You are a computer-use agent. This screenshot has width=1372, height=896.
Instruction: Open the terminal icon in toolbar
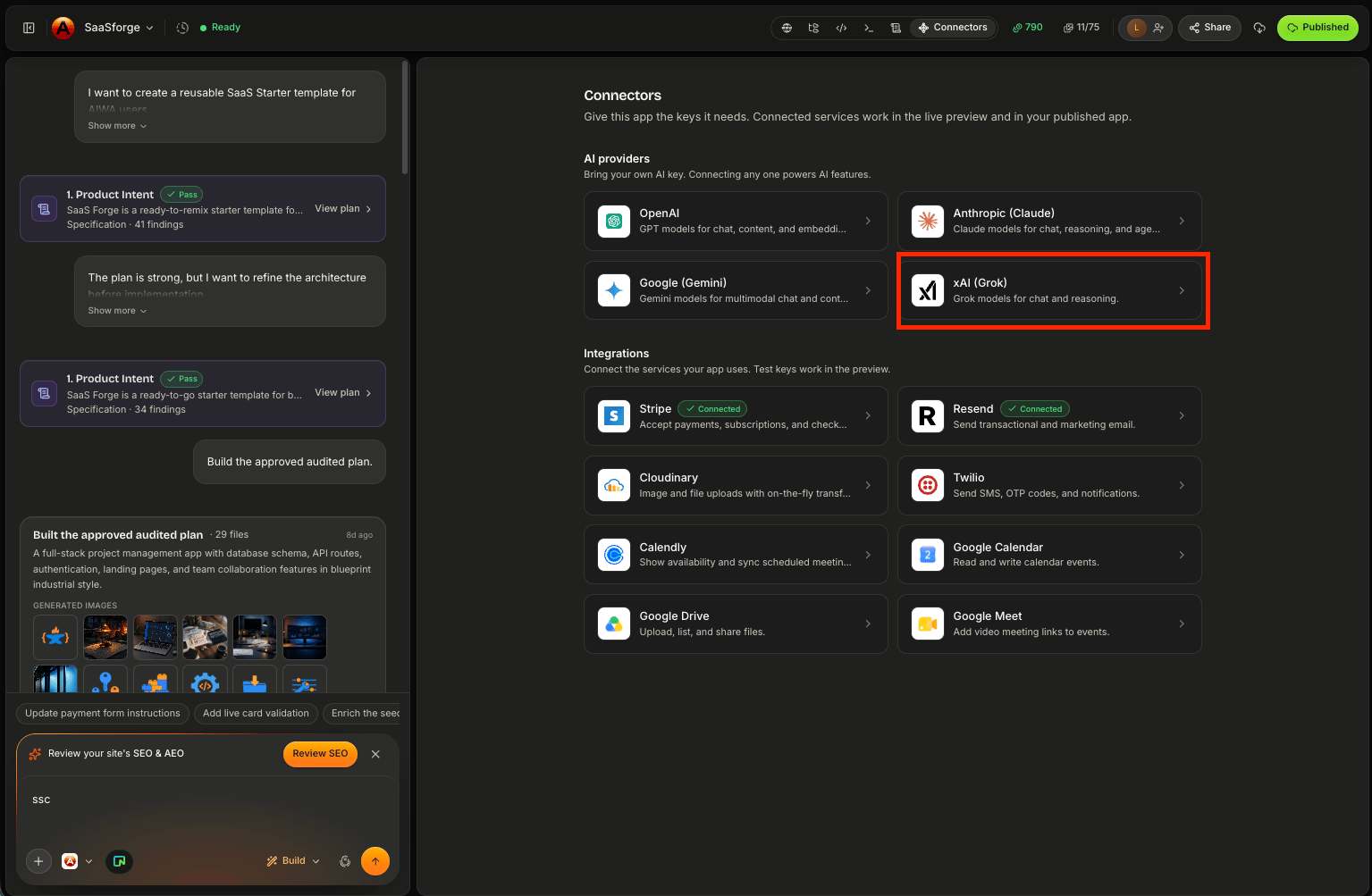click(869, 28)
